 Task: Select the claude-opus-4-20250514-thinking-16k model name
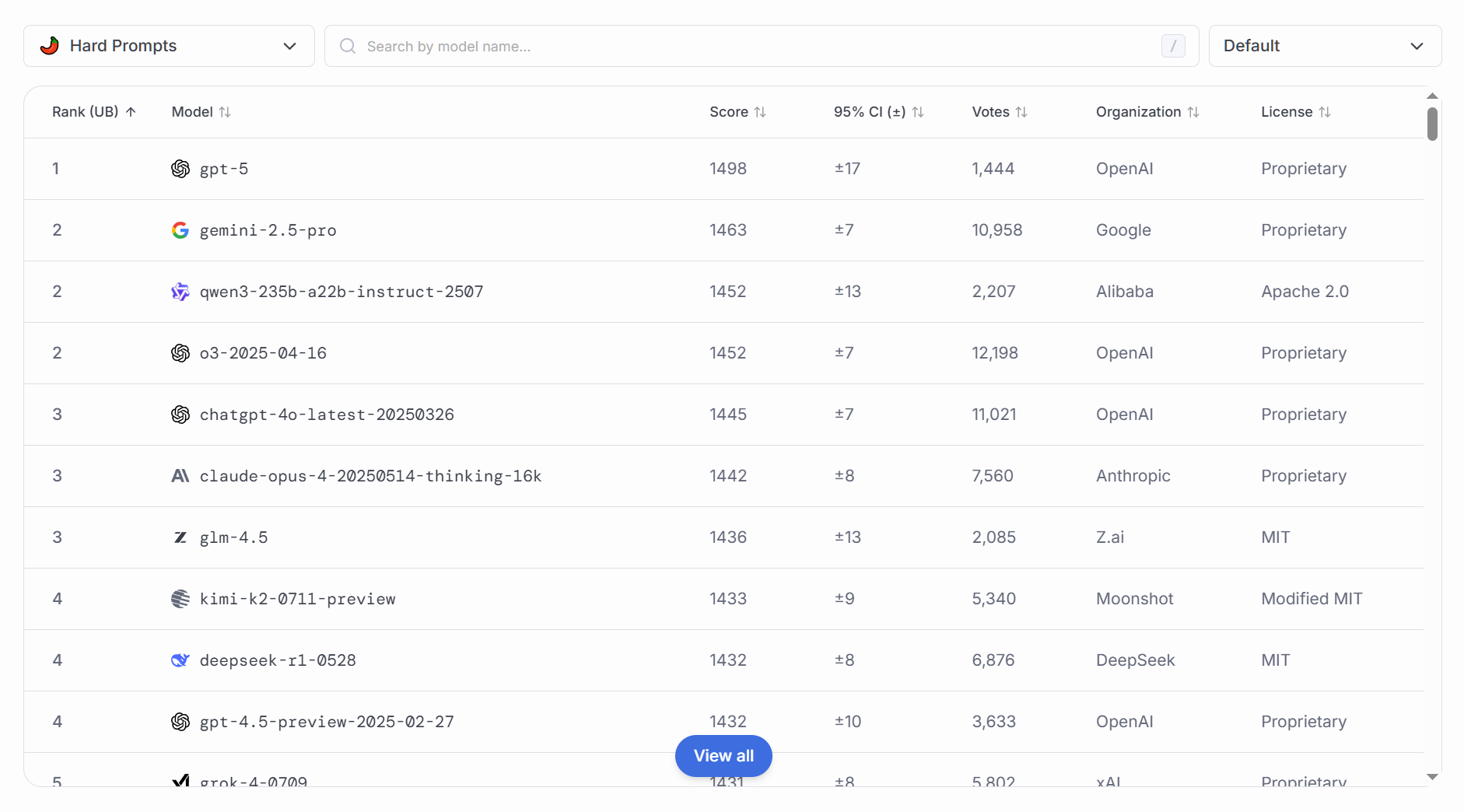pyautogui.click(x=370, y=476)
